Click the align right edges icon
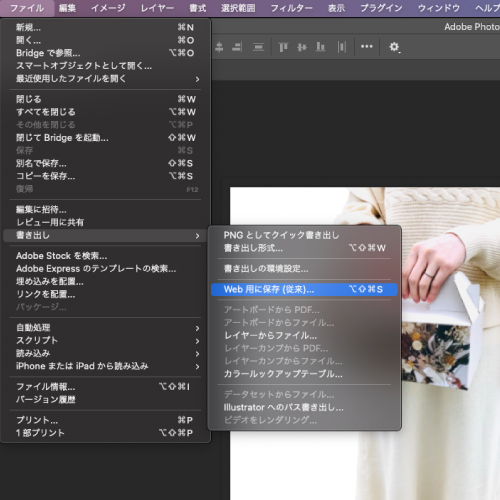Image resolution: width=500 pixels, height=500 pixels. click(237, 47)
